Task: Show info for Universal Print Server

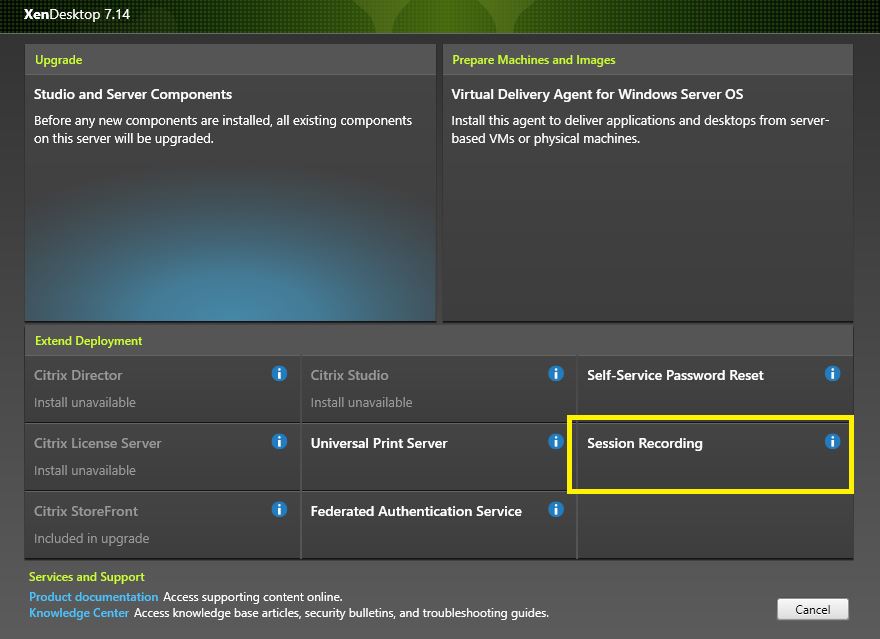Action: pyautogui.click(x=556, y=442)
